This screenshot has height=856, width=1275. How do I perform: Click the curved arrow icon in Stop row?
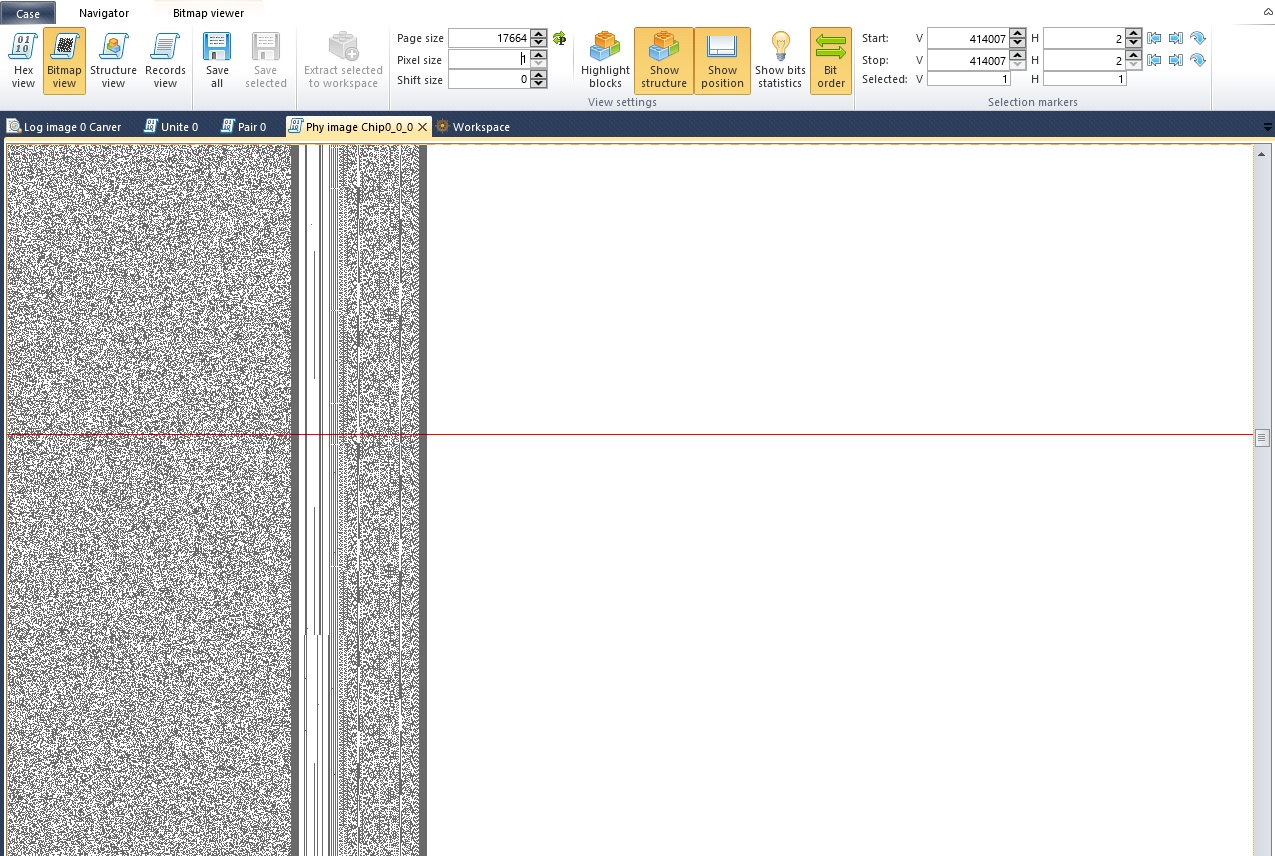click(1198, 60)
